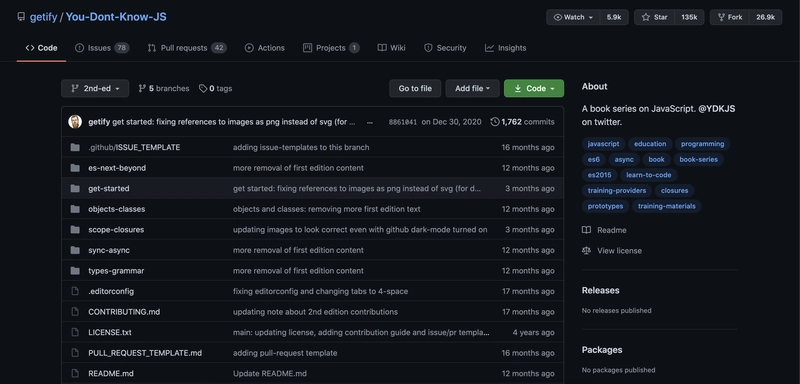The image size is (800, 384).
Task: Switch to the Code tab
Action: click(41, 48)
